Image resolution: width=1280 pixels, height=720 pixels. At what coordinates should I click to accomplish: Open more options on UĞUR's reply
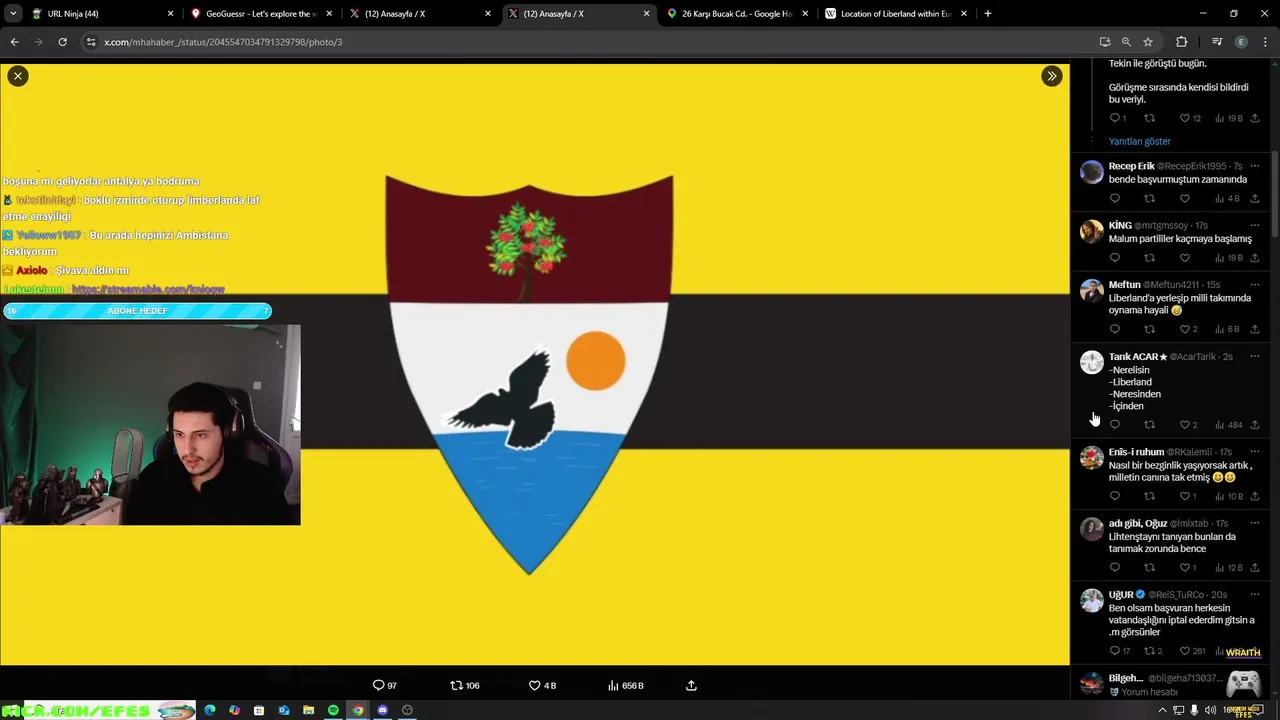click(1255, 594)
